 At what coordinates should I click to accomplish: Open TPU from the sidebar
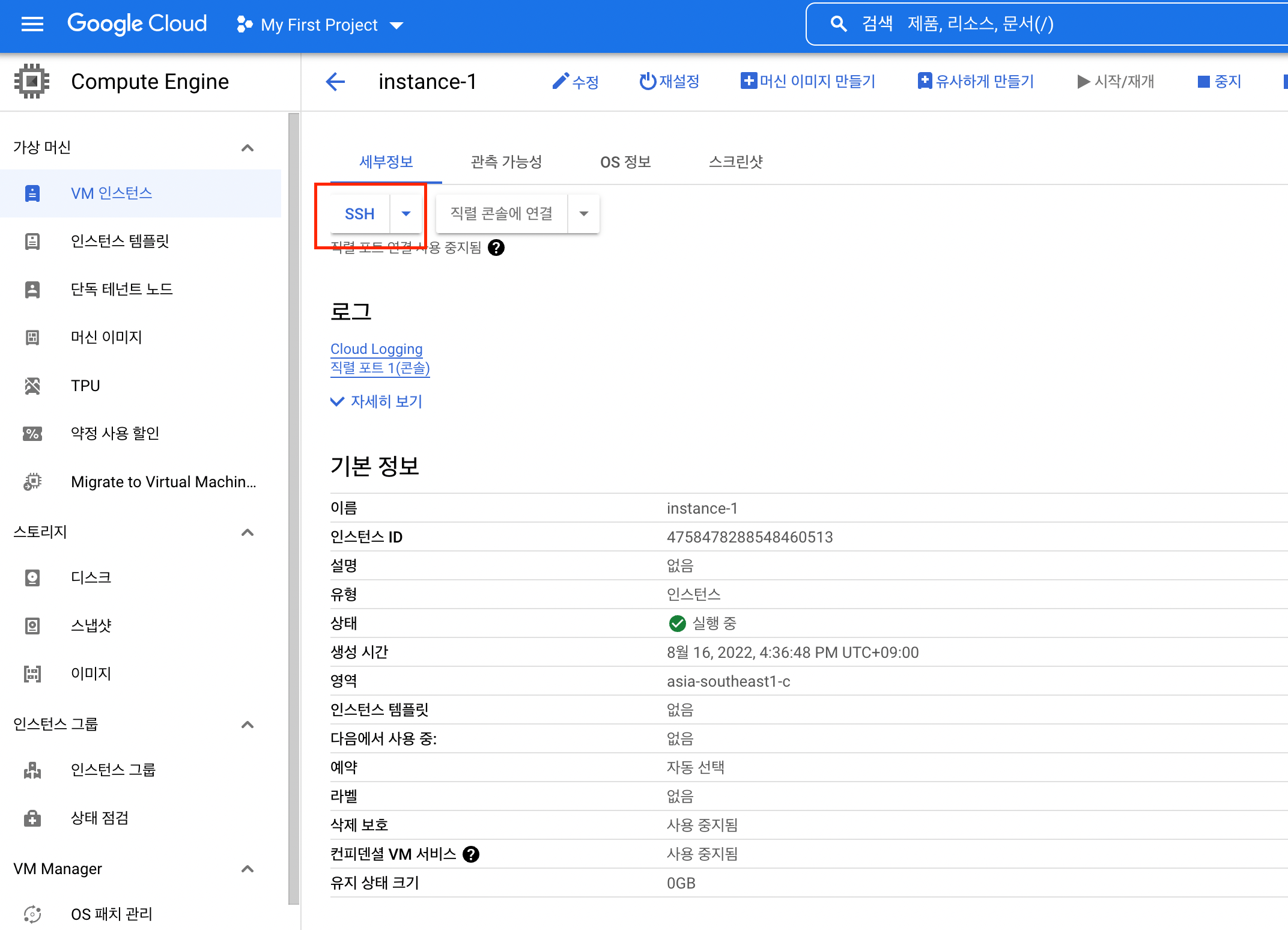pyautogui.click(x=85, y=386)
